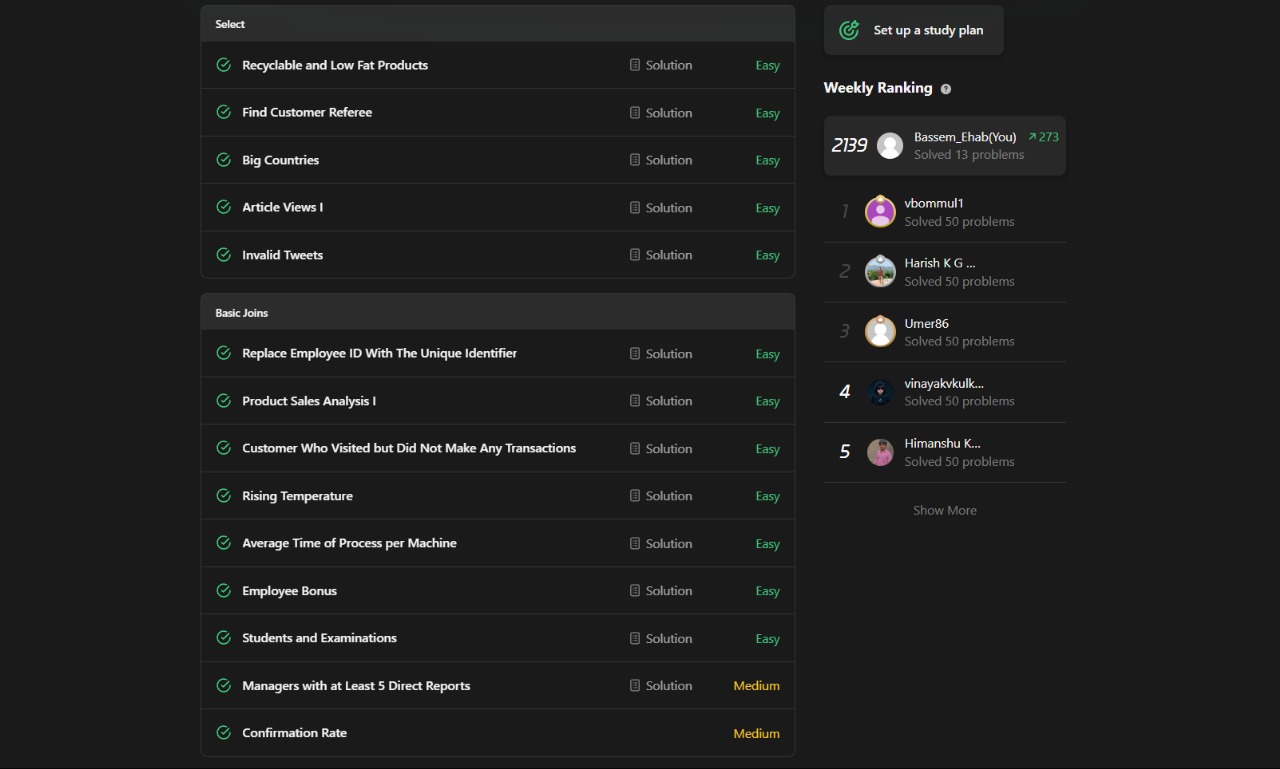Click Harish K G's avatar in ranking
Viewport: 1280px width, 769px height.
[x=880, y=272]
